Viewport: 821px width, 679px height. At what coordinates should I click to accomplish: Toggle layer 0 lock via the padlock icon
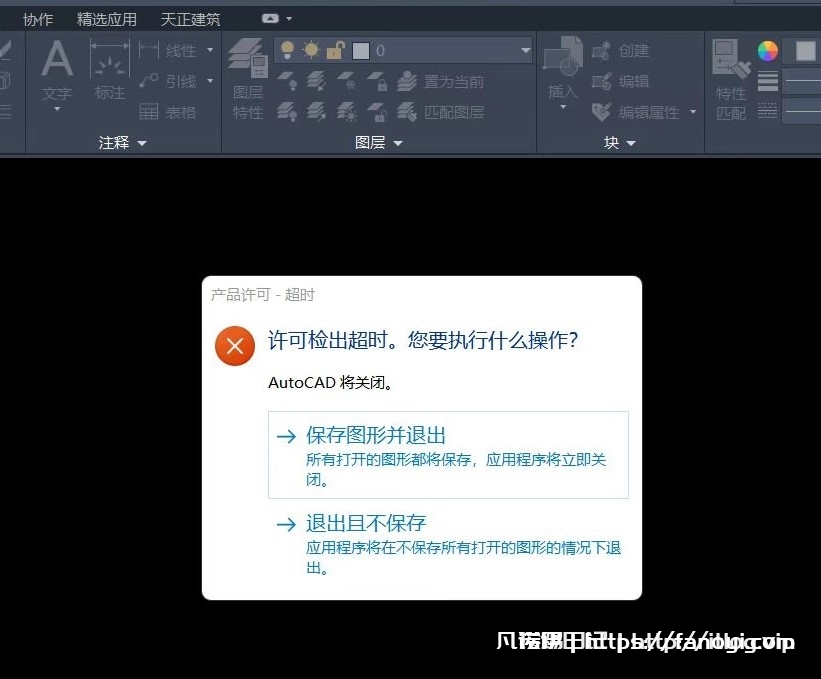(x=335, y=50)
